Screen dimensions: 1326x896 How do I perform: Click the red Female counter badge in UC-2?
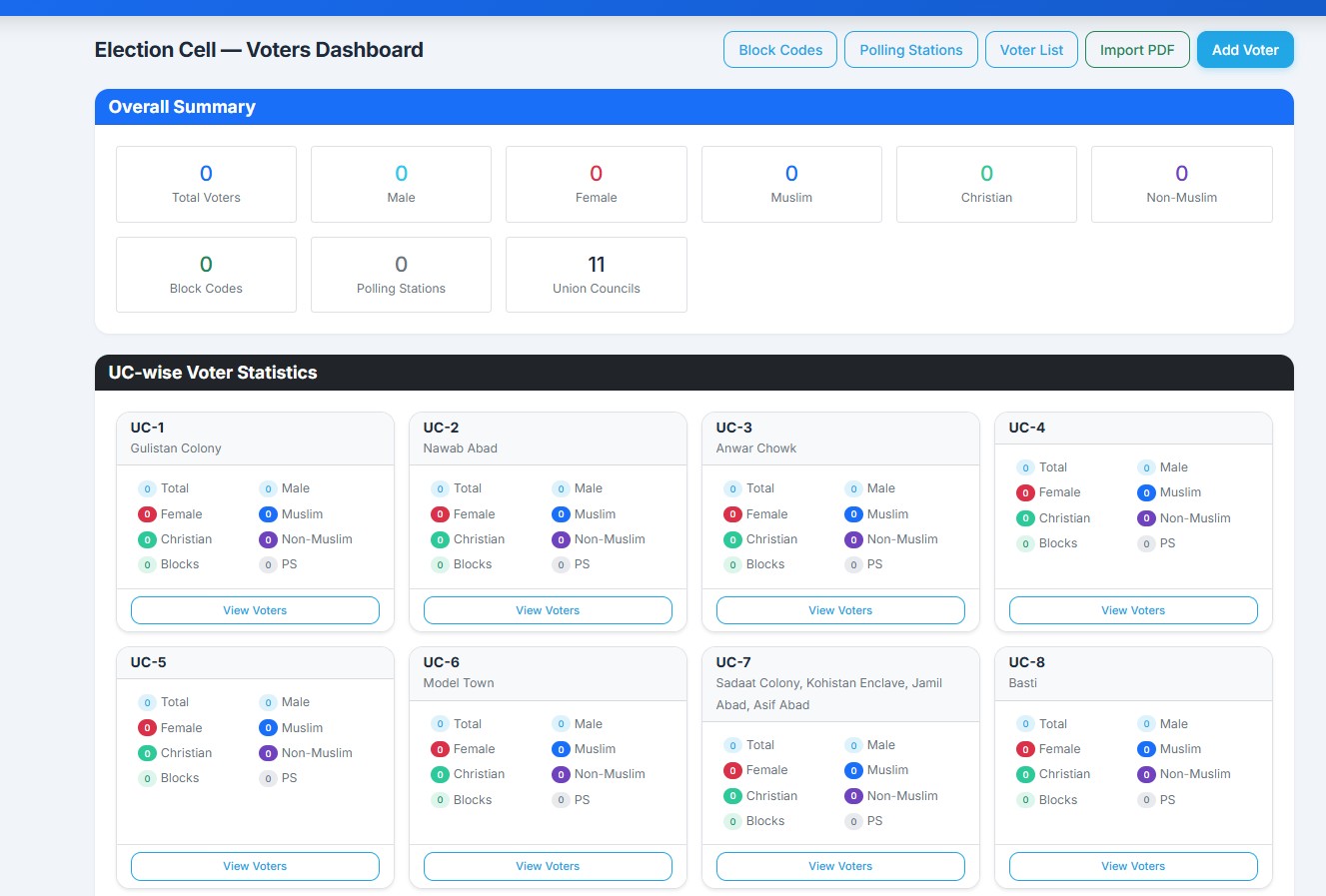[438, 513]
